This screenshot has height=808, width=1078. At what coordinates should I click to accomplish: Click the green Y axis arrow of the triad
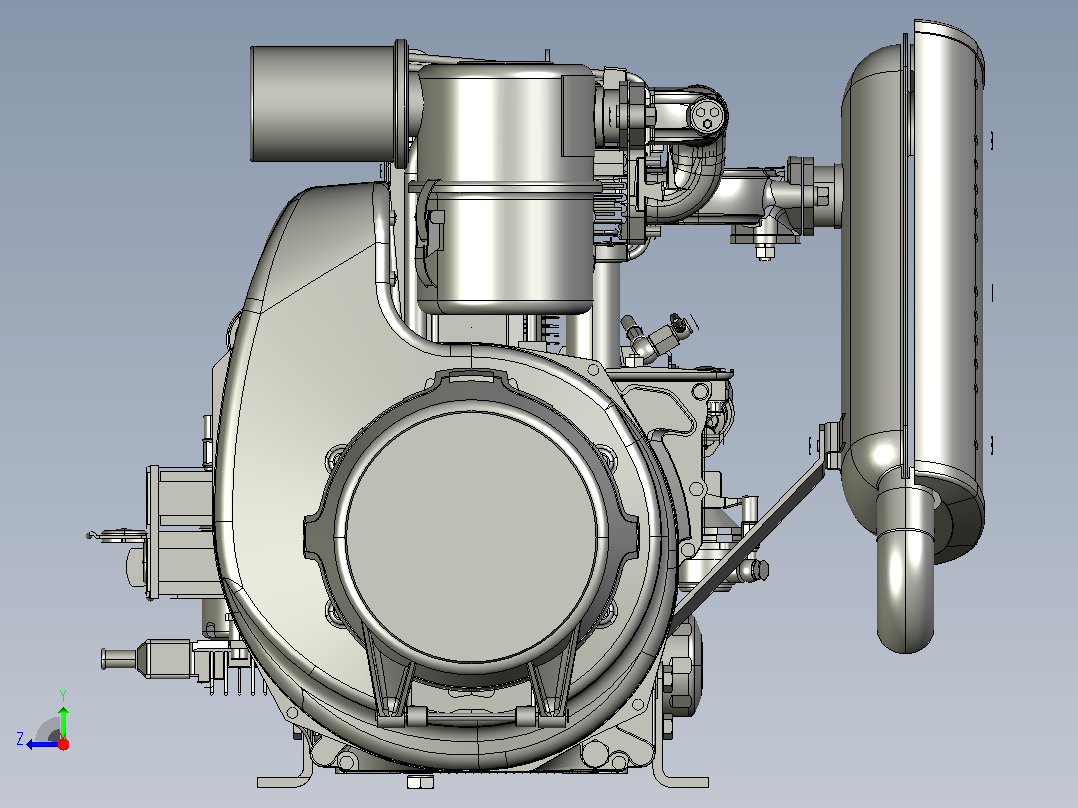coord(63,722)
